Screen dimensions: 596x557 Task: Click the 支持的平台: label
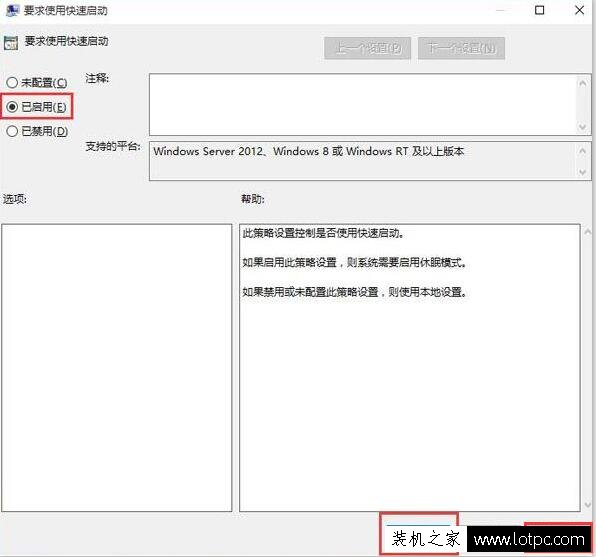pyautogui.click(x=113, y=146)
